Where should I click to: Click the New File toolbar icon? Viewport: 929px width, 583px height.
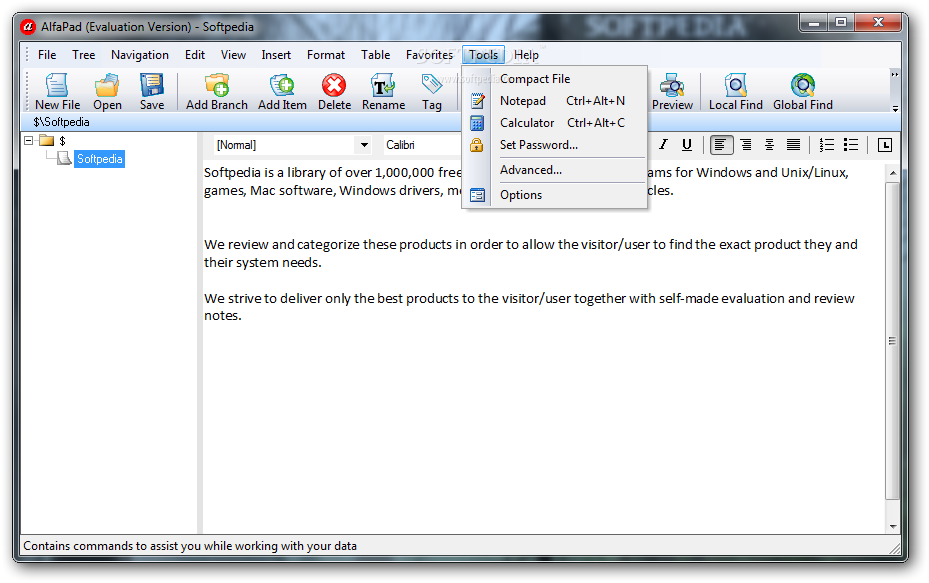pyautogui.click(x=57, y=91)
